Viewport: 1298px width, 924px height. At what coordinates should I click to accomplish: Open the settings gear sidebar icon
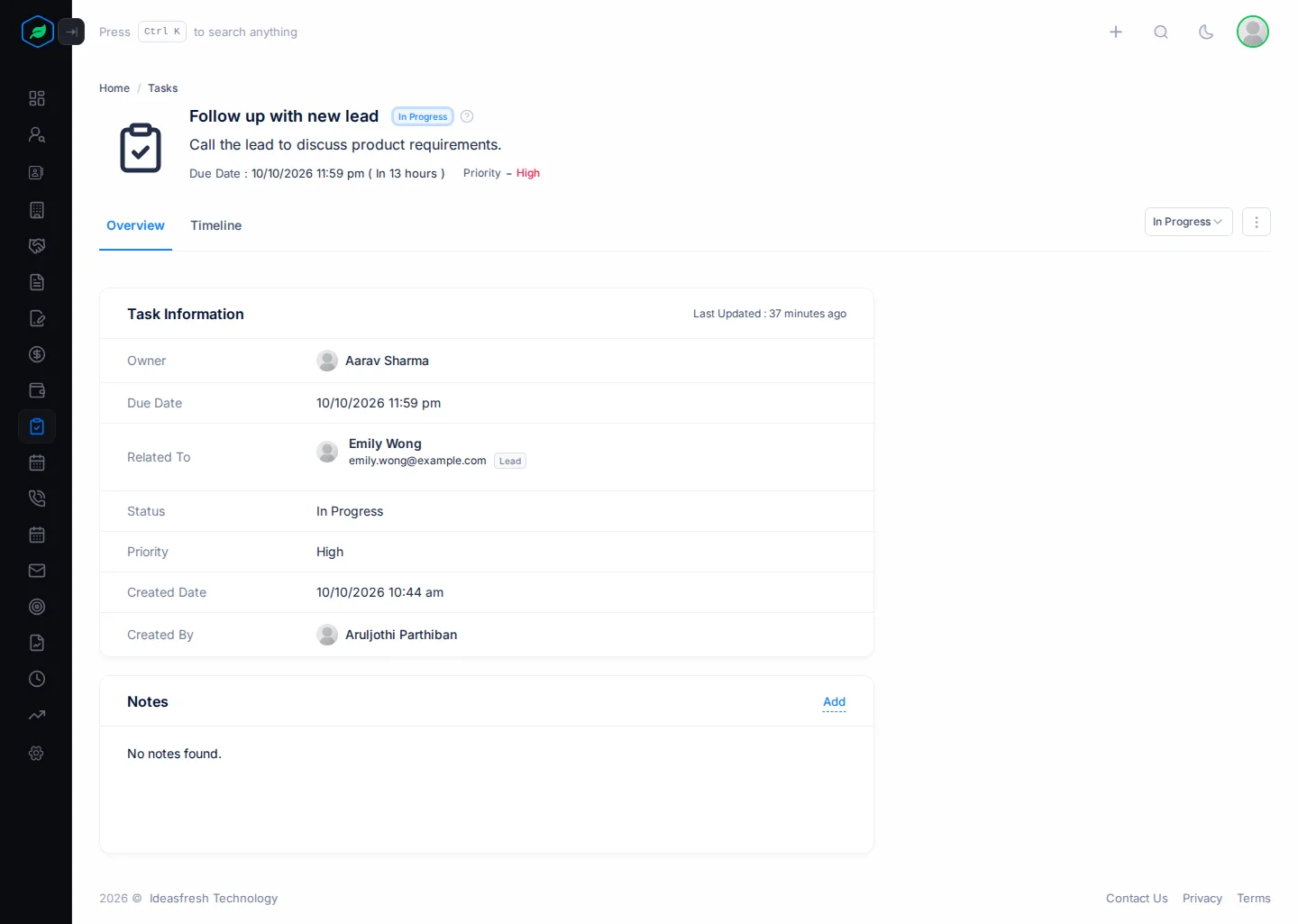[37, 753]
